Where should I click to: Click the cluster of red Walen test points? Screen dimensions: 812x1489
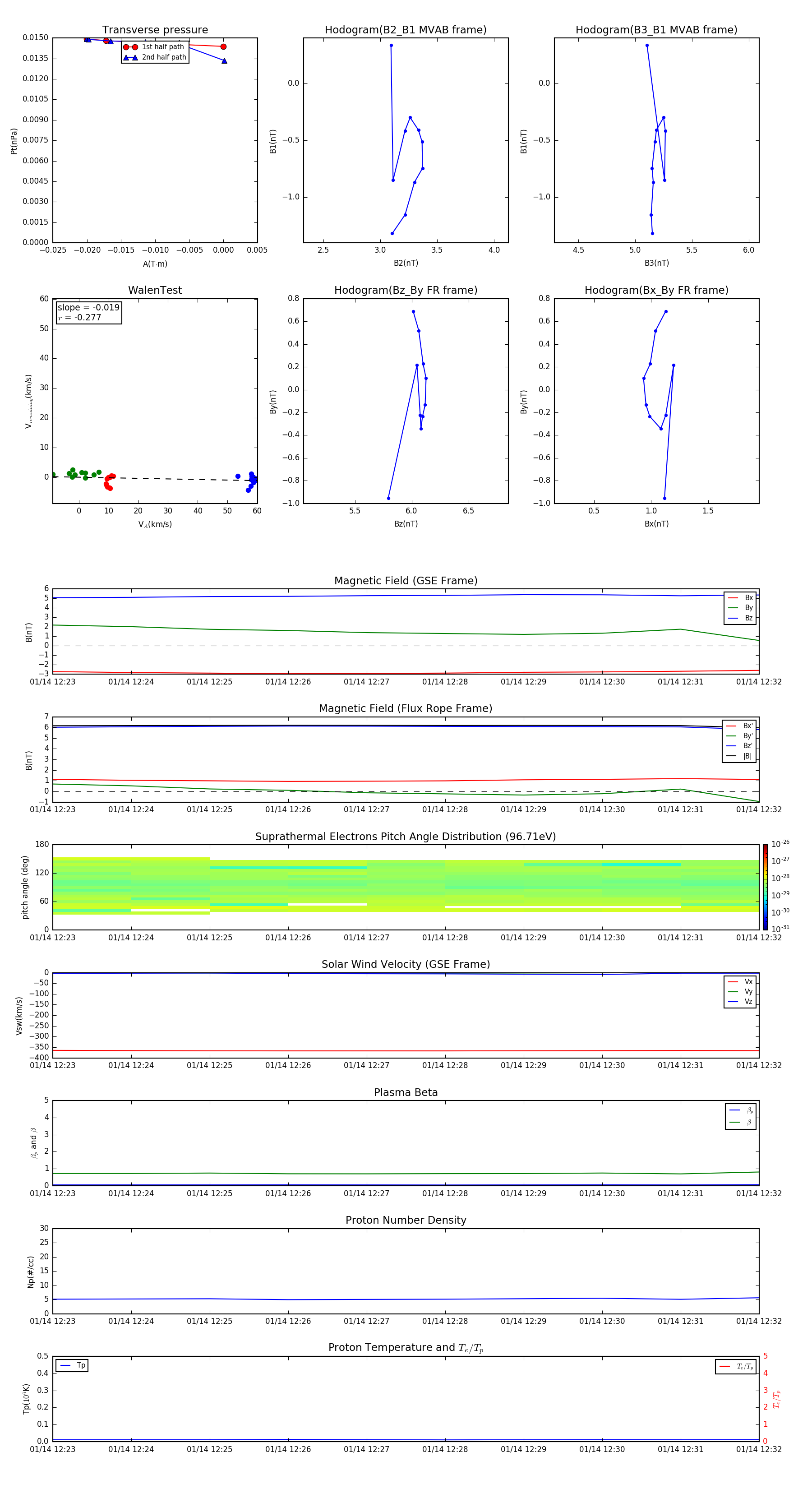pyautogui.click(x=109, y=482)
